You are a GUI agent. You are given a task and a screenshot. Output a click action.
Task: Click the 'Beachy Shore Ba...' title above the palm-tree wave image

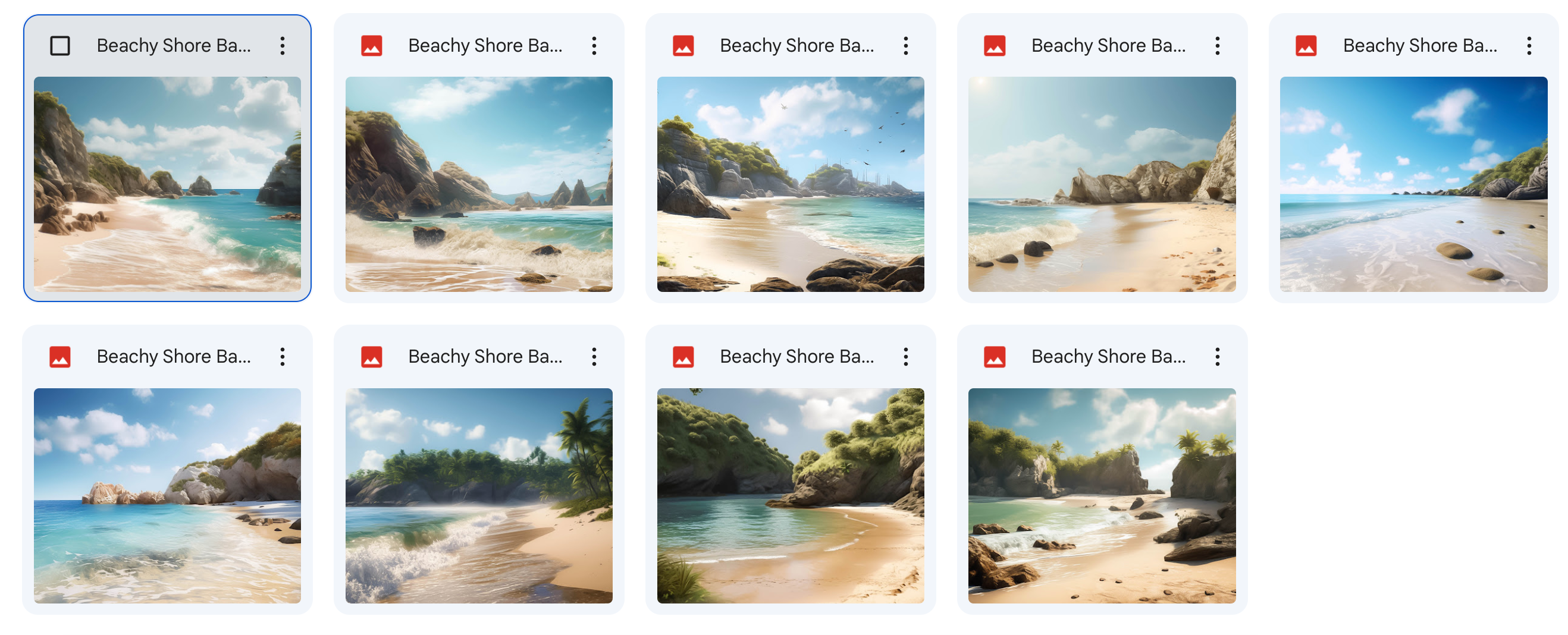485,357
